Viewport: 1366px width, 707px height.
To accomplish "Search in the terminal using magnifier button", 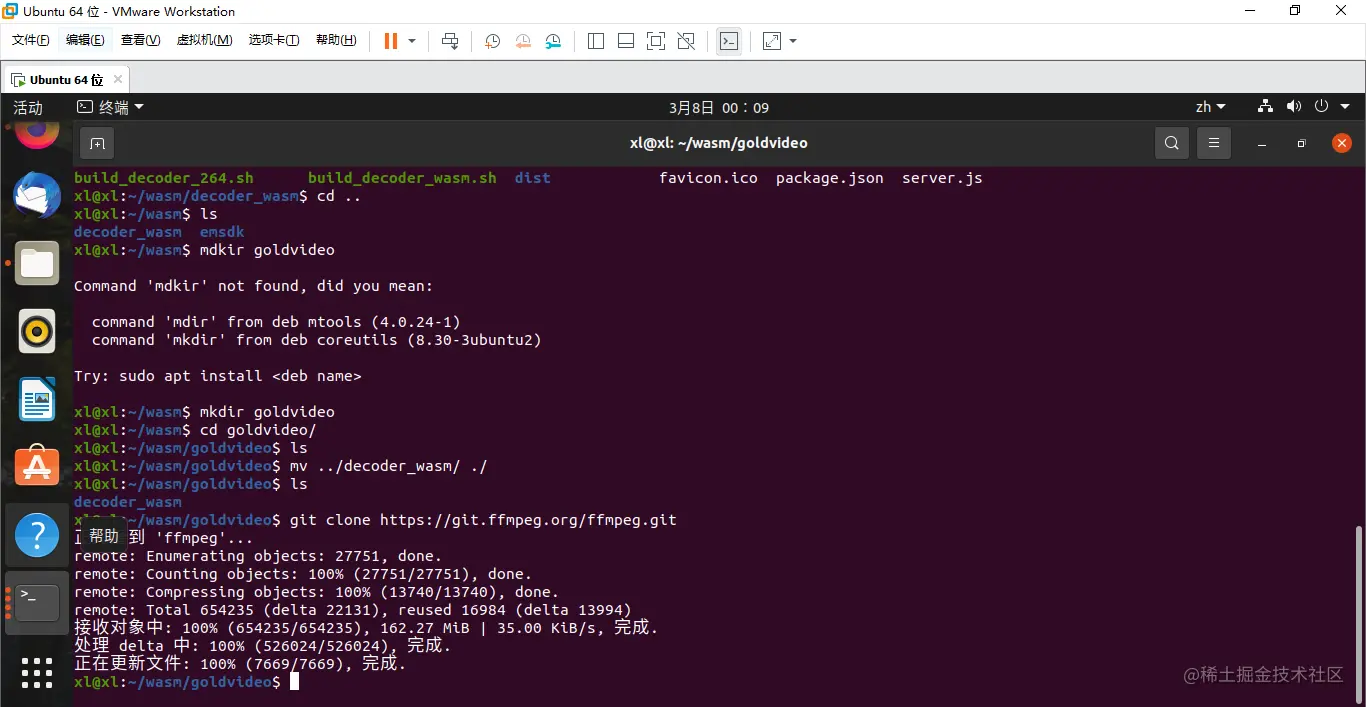I will [1172, 143].
